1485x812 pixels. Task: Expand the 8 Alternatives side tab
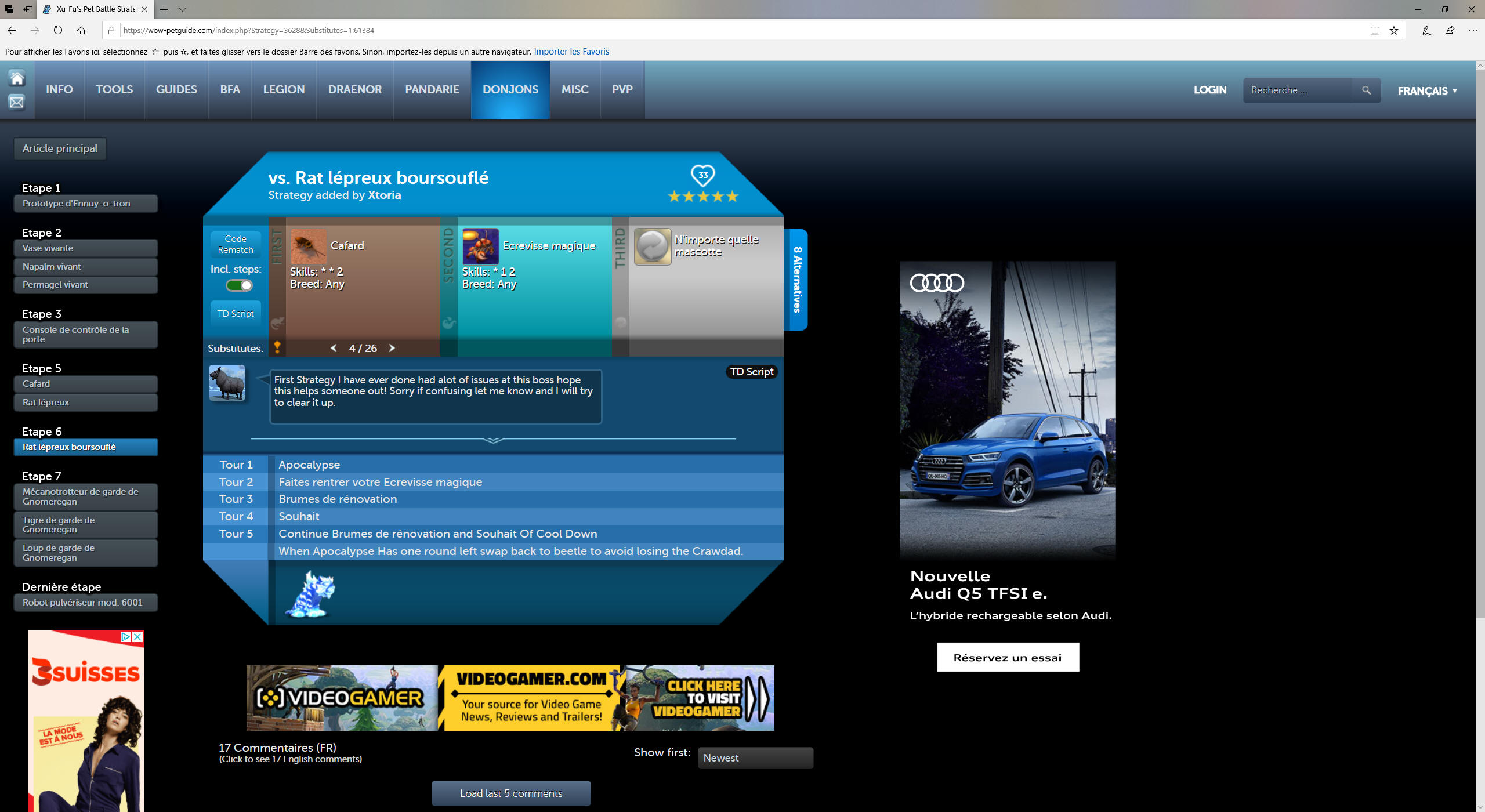[x=796, y=280]
